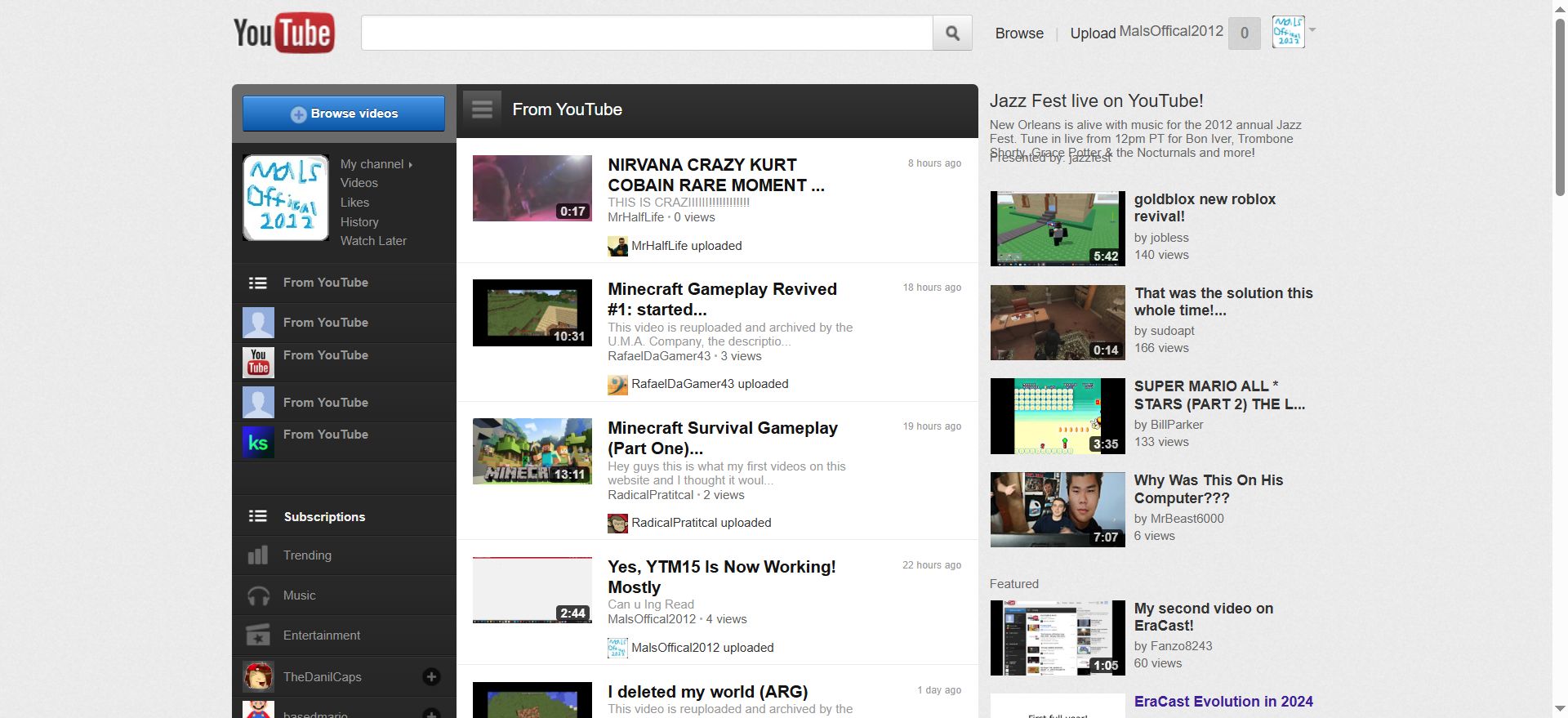Open Why Was This On His Computer title

pyautogui.click(x=1209, y=489)
